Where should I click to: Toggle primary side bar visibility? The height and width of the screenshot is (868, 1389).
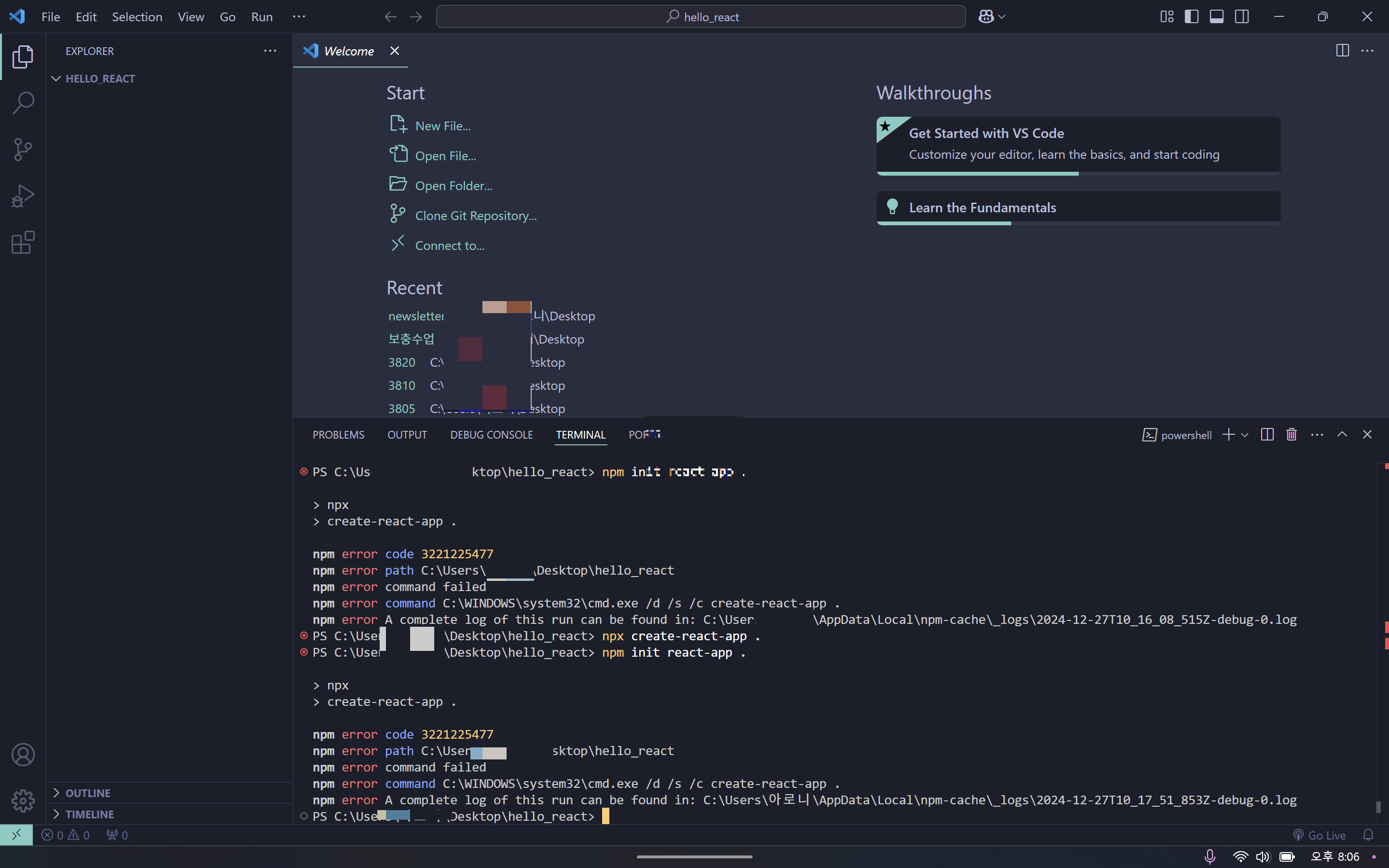click(1192, 17)
